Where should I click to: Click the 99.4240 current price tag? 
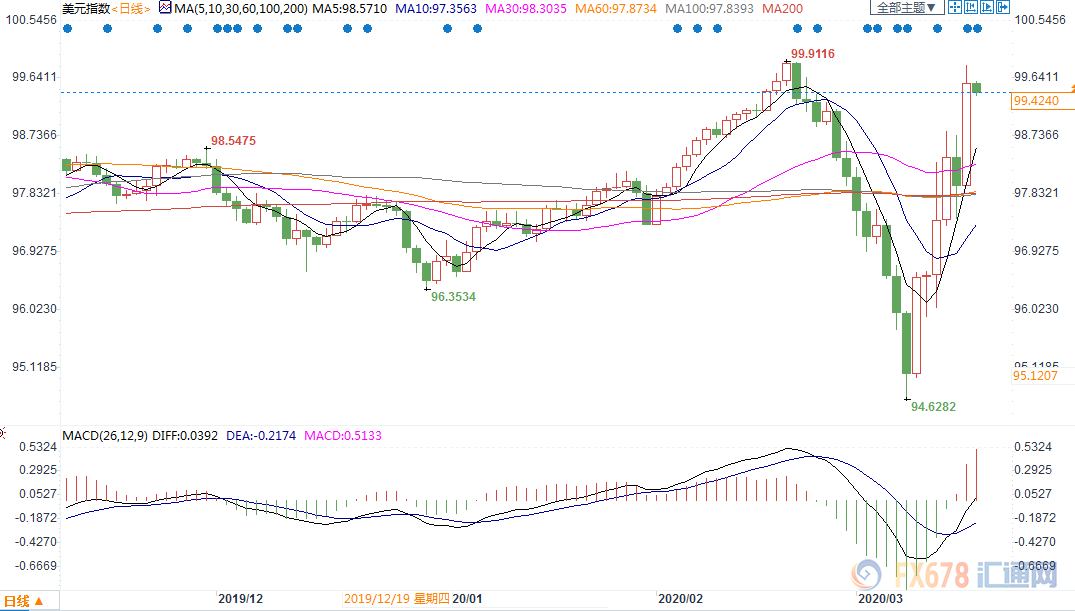pyautogui.click(x=1035, y=101)
